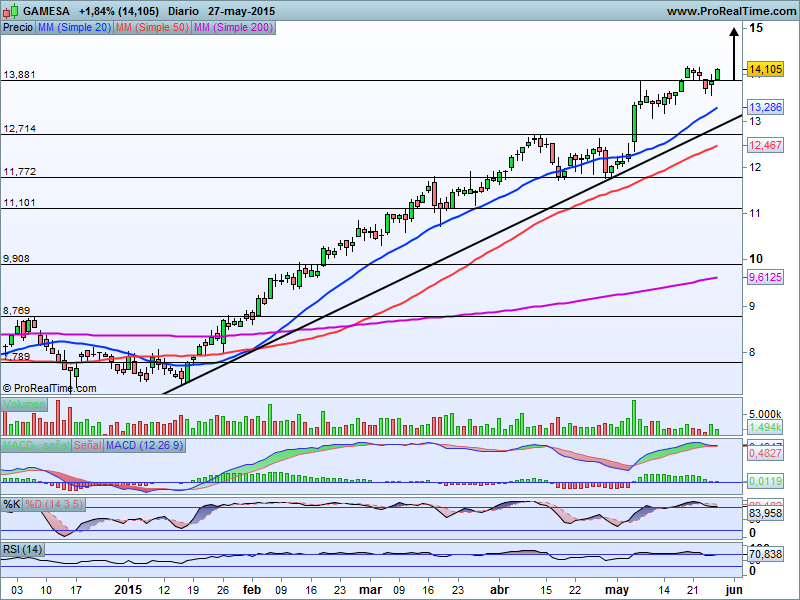Click the yellow 14,105 current price tag

[765, 69]
